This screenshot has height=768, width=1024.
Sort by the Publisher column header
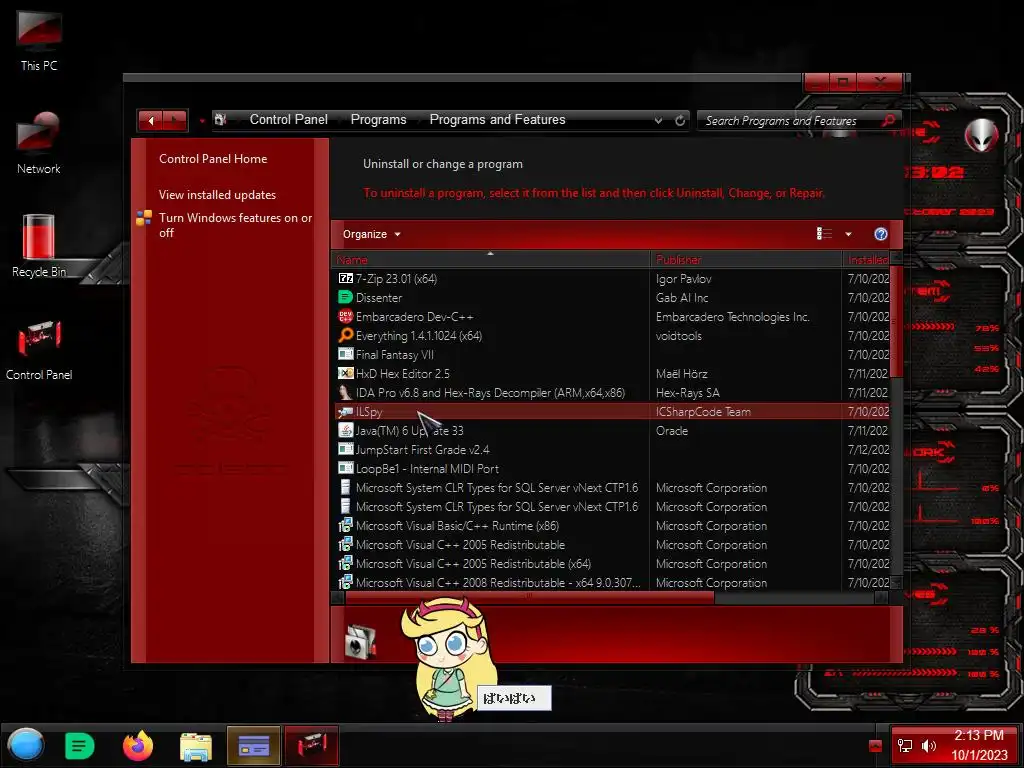[746, 259]
